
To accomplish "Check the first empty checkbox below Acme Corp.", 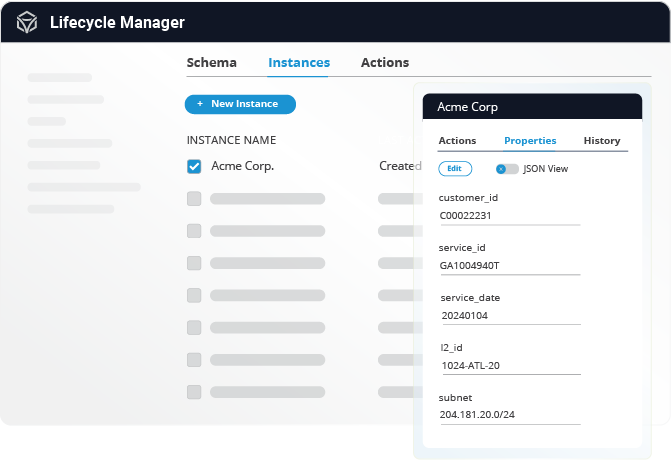I will click(194, 199).
